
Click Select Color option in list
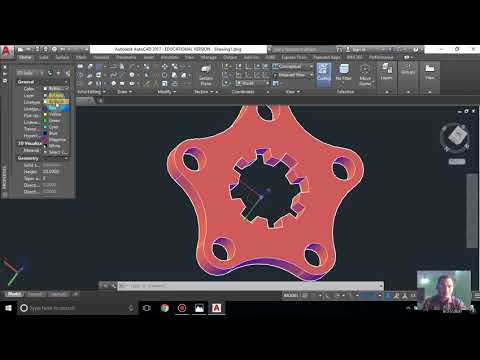(x=56, y=152)
